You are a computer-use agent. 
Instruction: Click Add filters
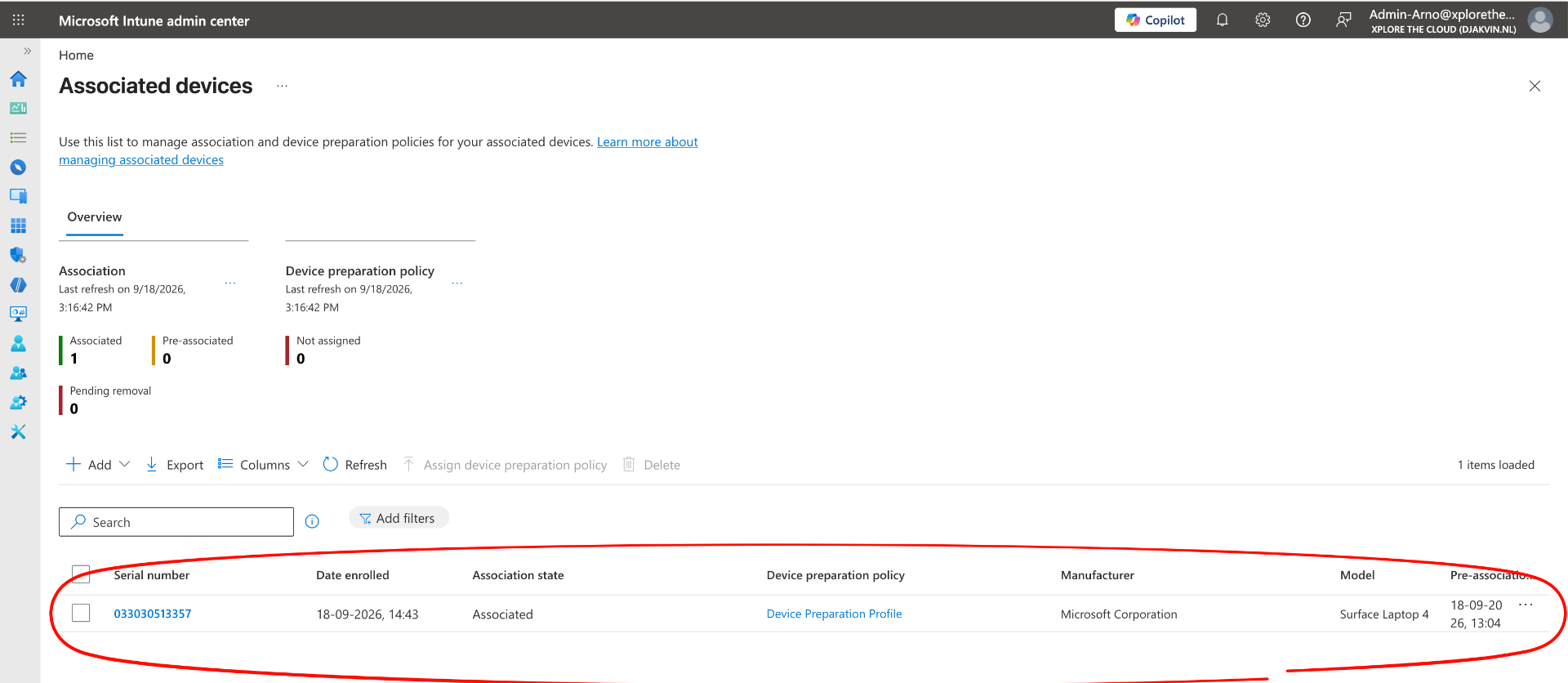point(399,518)
